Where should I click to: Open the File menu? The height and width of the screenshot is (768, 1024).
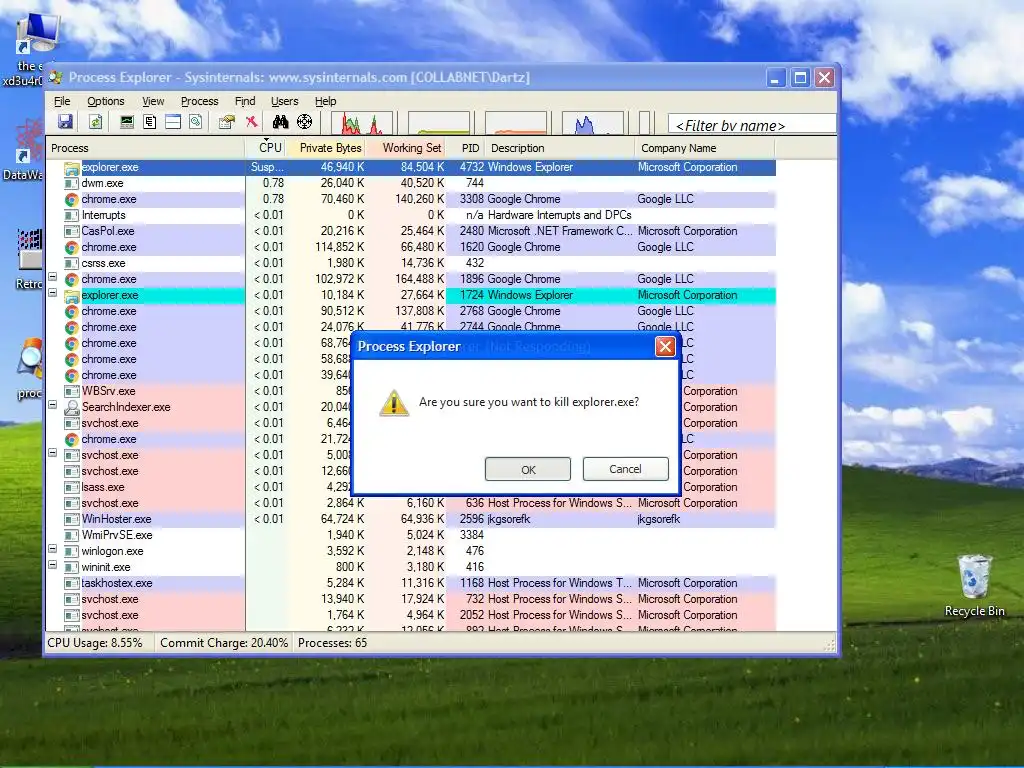pos(62,101)
